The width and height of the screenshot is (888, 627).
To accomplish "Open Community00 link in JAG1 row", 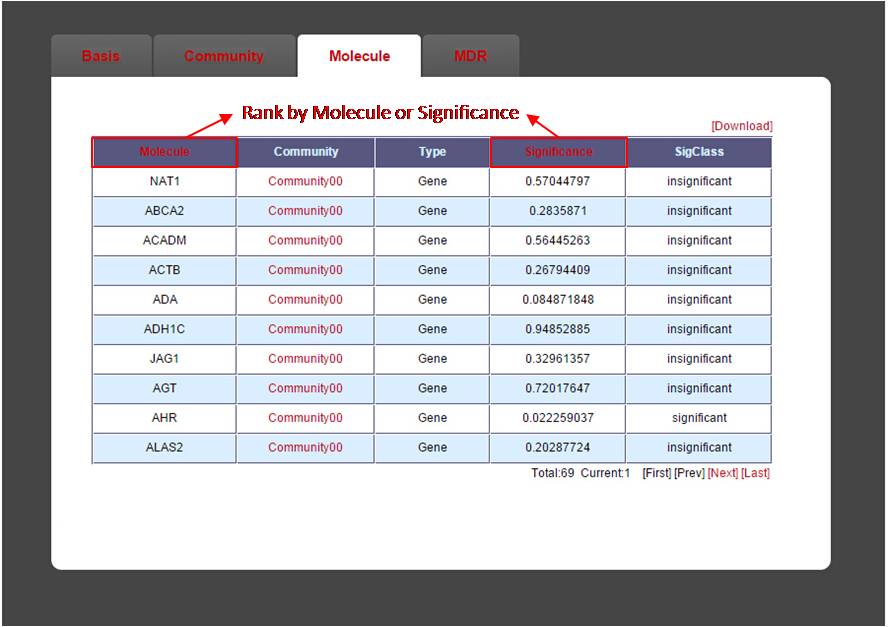I will [x=305, y=359].
